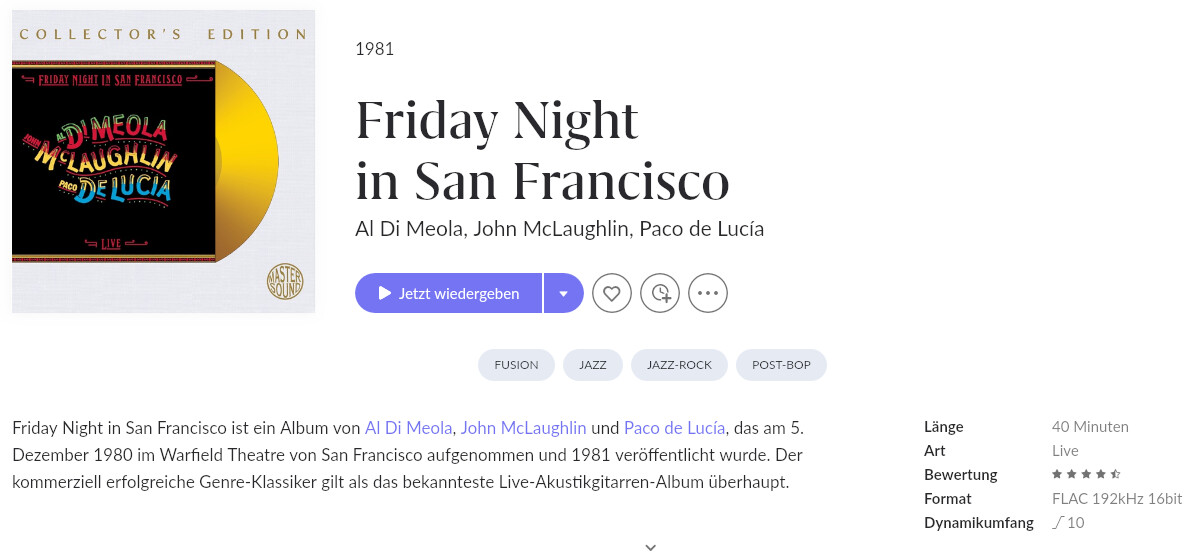
Task: Follow the John McLaughlin link in description
Action: pos(524,428)
